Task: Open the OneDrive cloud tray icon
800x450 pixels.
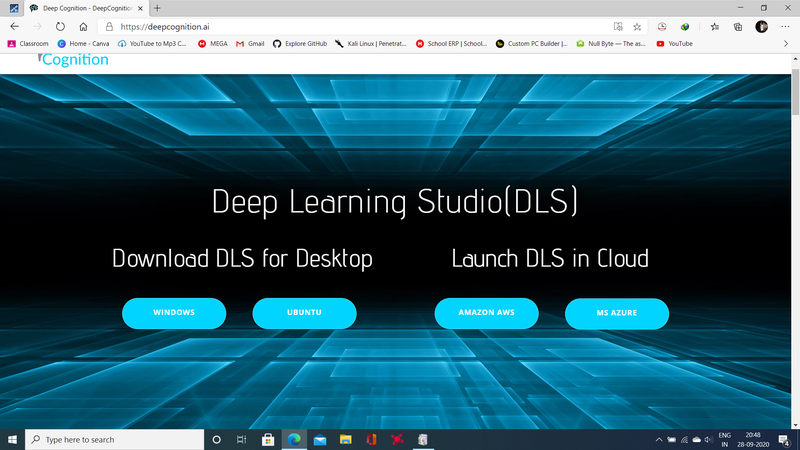Action: [696, 439]
